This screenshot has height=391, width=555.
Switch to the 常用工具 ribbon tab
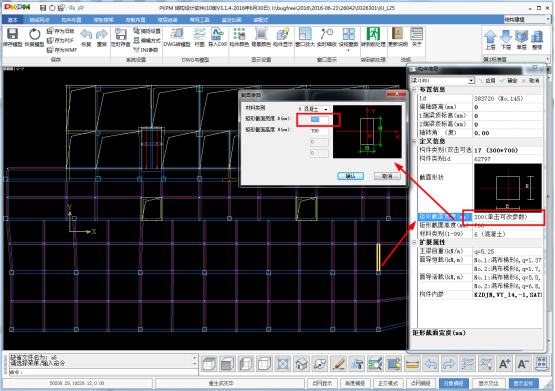tap(199, 20)
